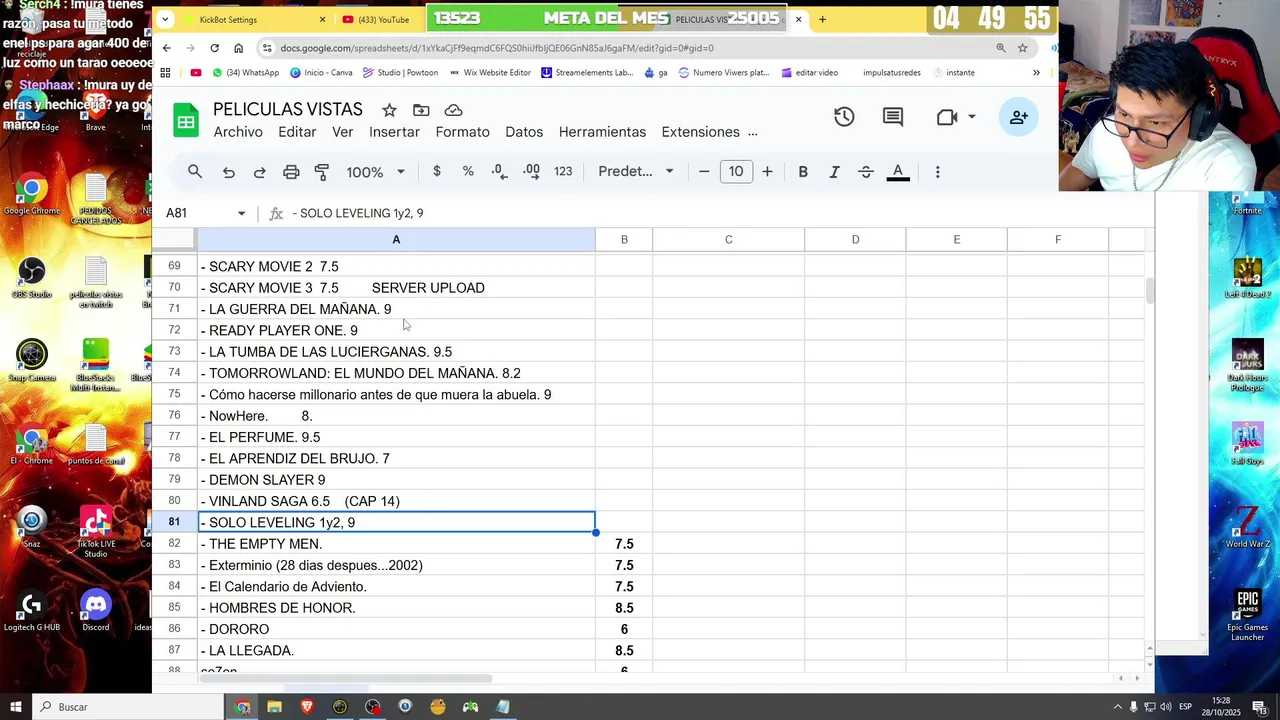Open the search menus magnifier
The image size is (1280, 720).
click(x=195, y=172)
